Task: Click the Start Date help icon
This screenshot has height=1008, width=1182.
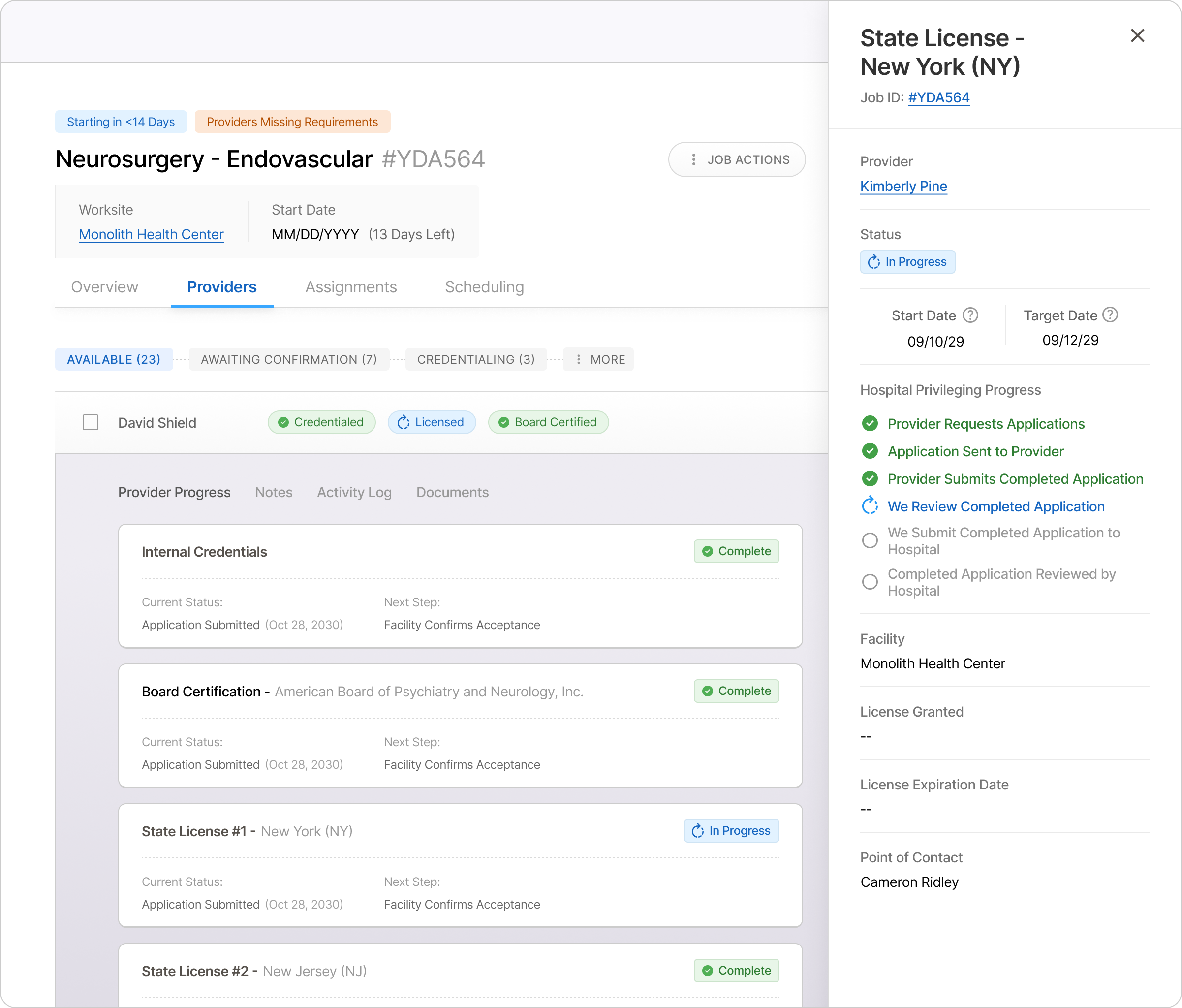Action: [970, 315]
